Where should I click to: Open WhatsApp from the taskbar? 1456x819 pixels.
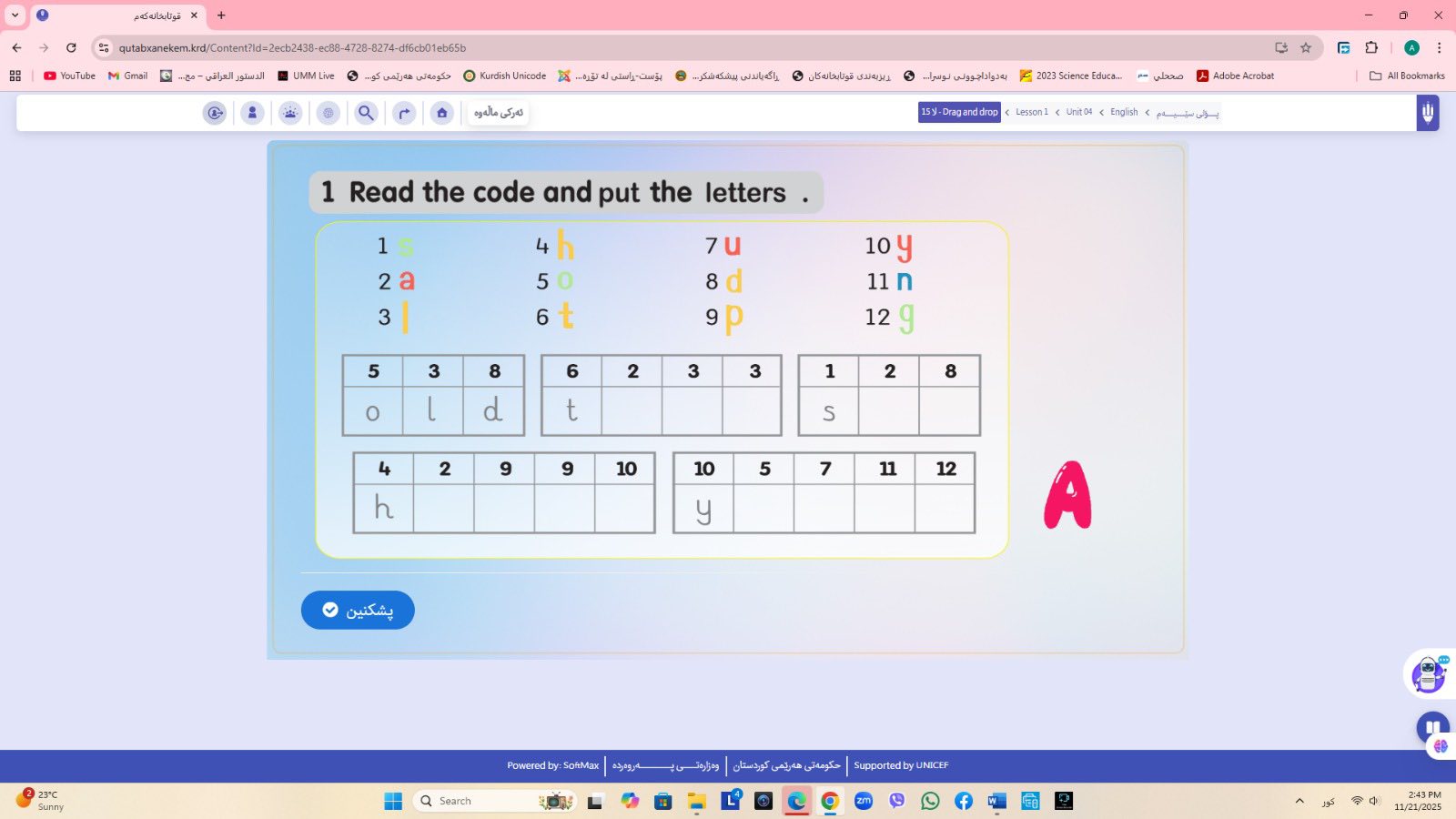tap(930, 801)
